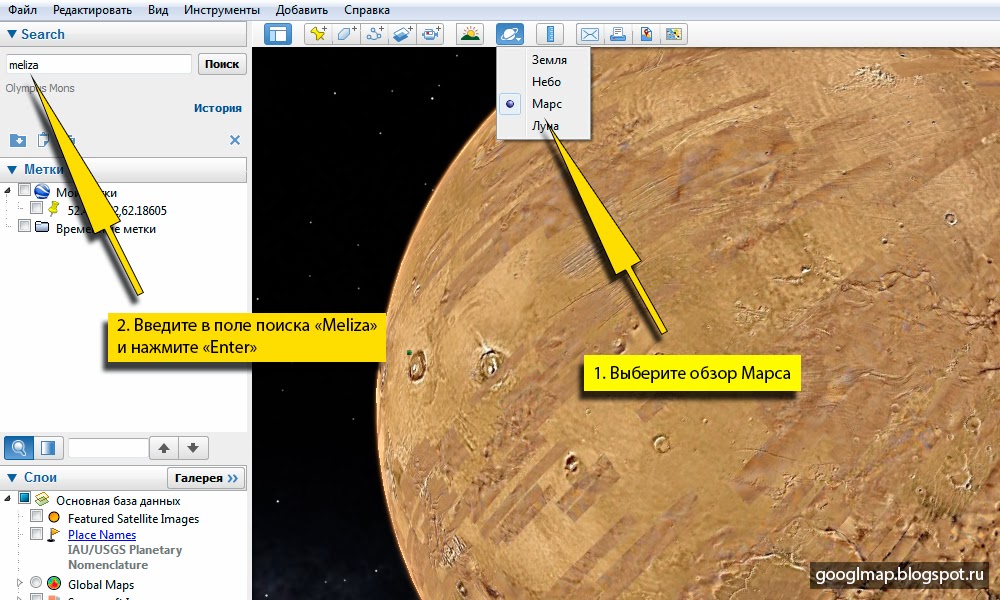The width and height of the screenshot is (1000, 600).
Task: Choose Земля in the planet dropdown
Action: click(x=549, y=60)
